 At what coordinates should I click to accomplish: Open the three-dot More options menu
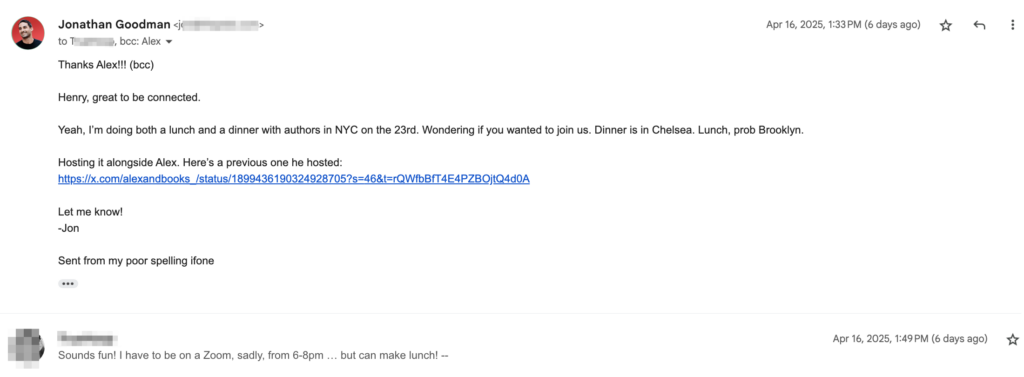coord(1012,25)
